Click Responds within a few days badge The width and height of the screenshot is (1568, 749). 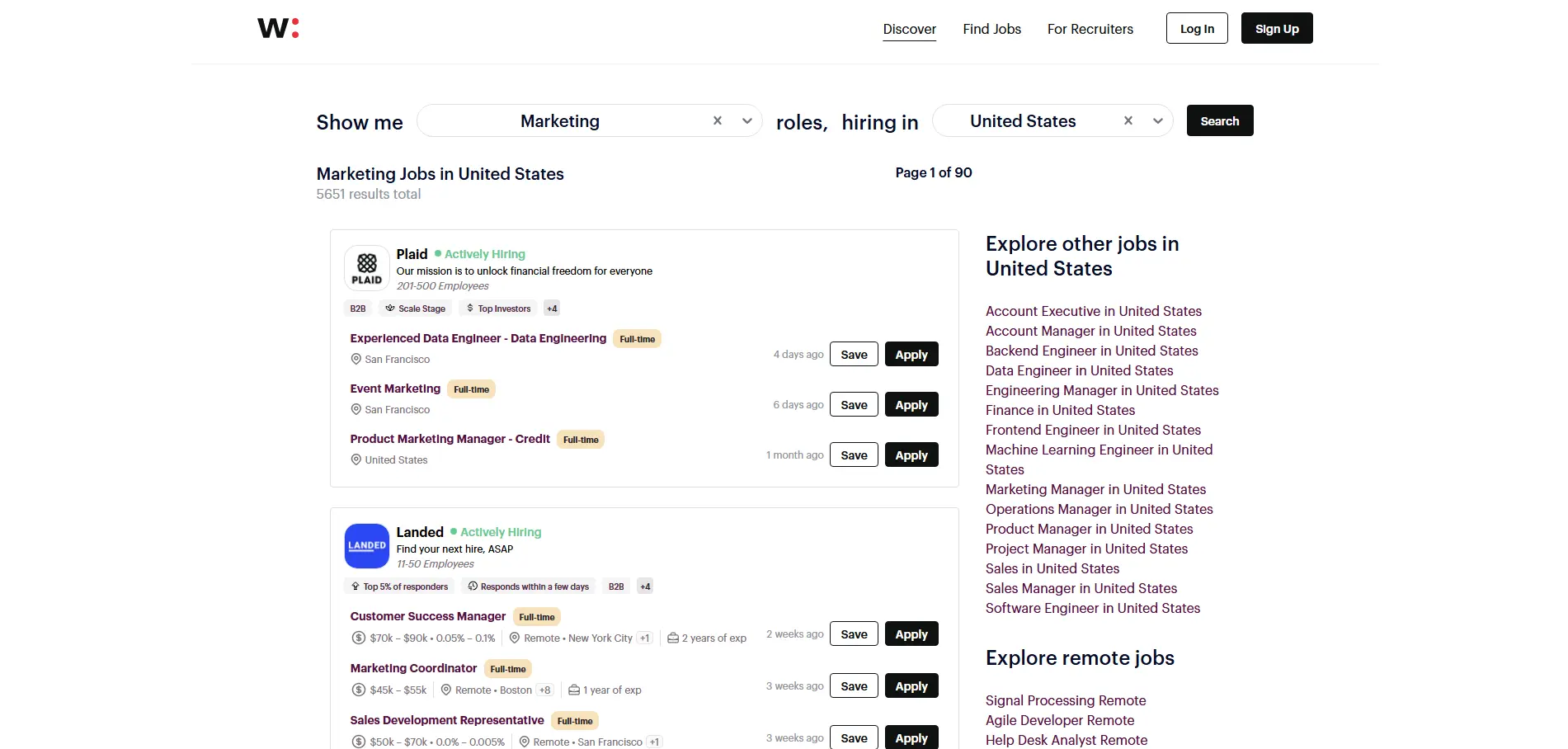[x=528, y=586]
